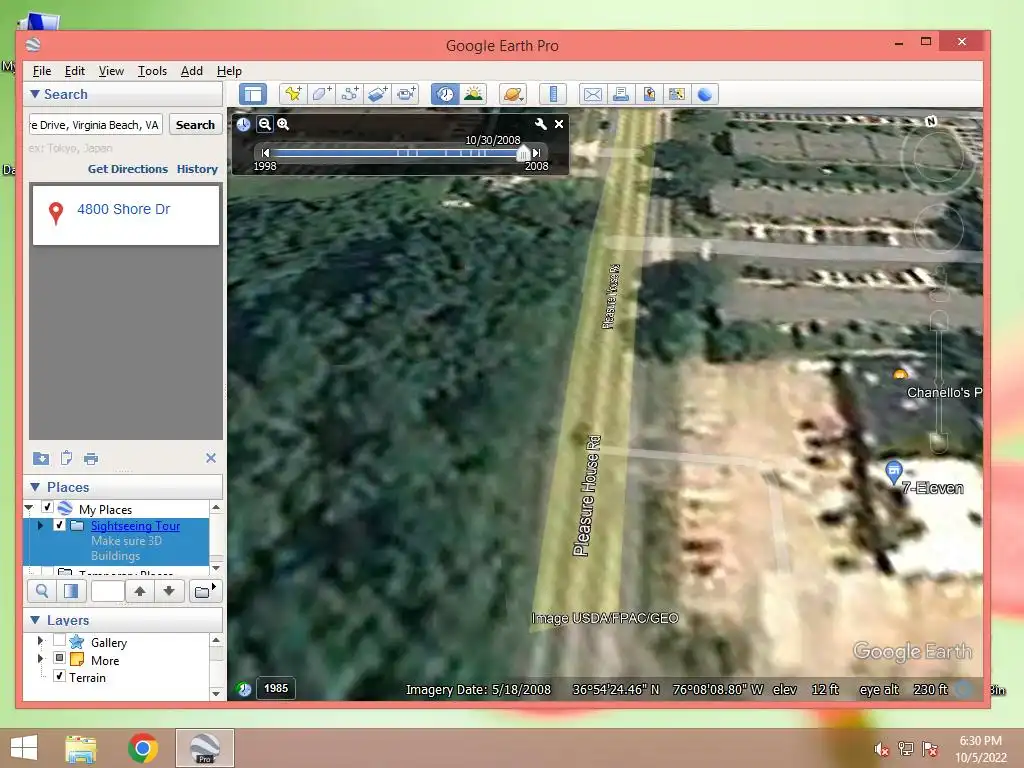Open the Add menu
1024x768 pixels.
point(191,71)
